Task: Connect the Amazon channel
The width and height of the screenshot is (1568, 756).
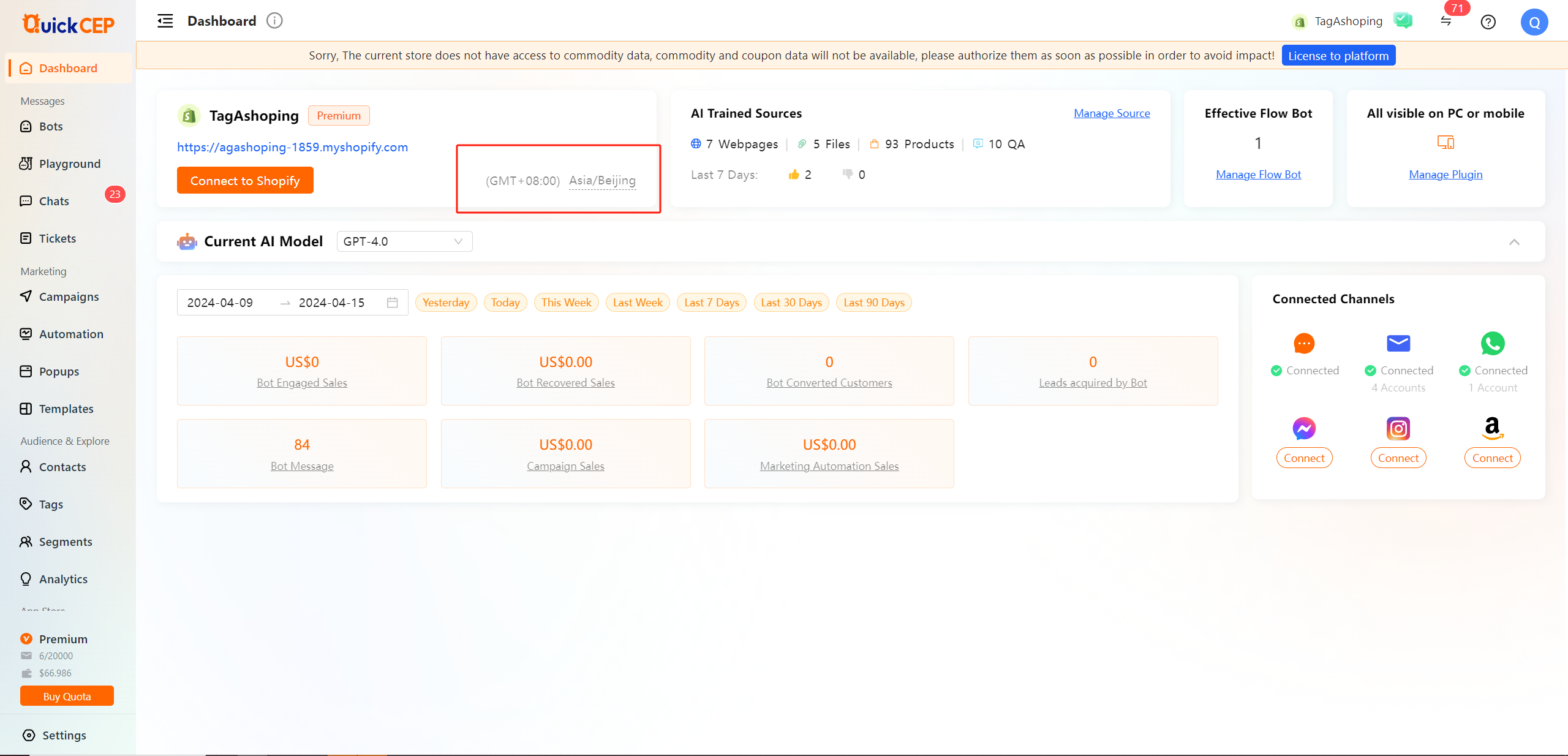Action: tap(1493, 458)
